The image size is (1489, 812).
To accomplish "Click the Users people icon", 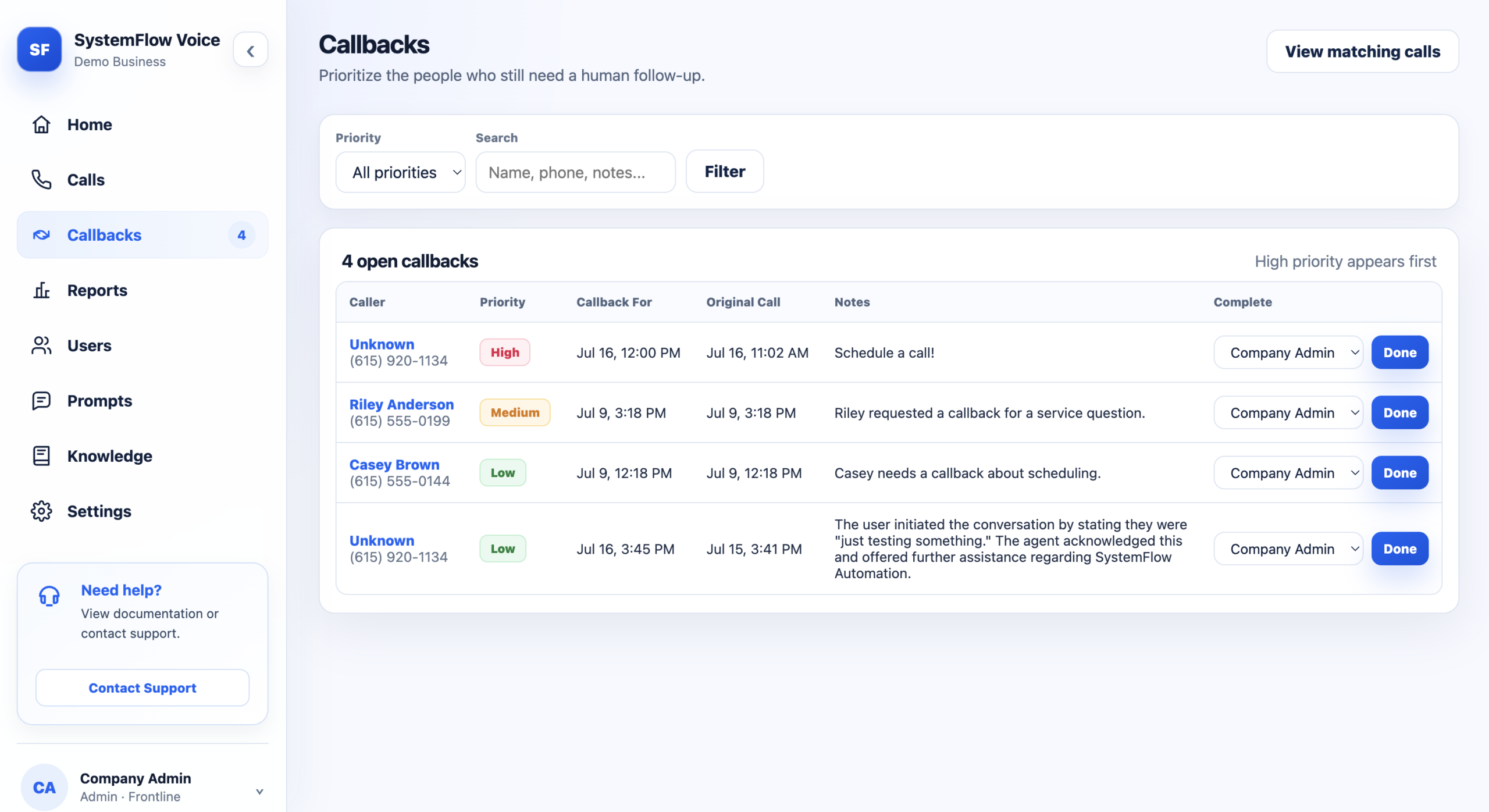I will [41, 346].
